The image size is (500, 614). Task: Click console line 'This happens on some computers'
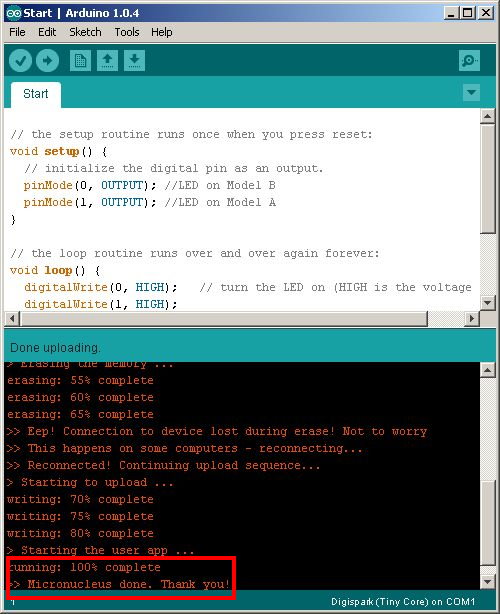pos(184,448)
